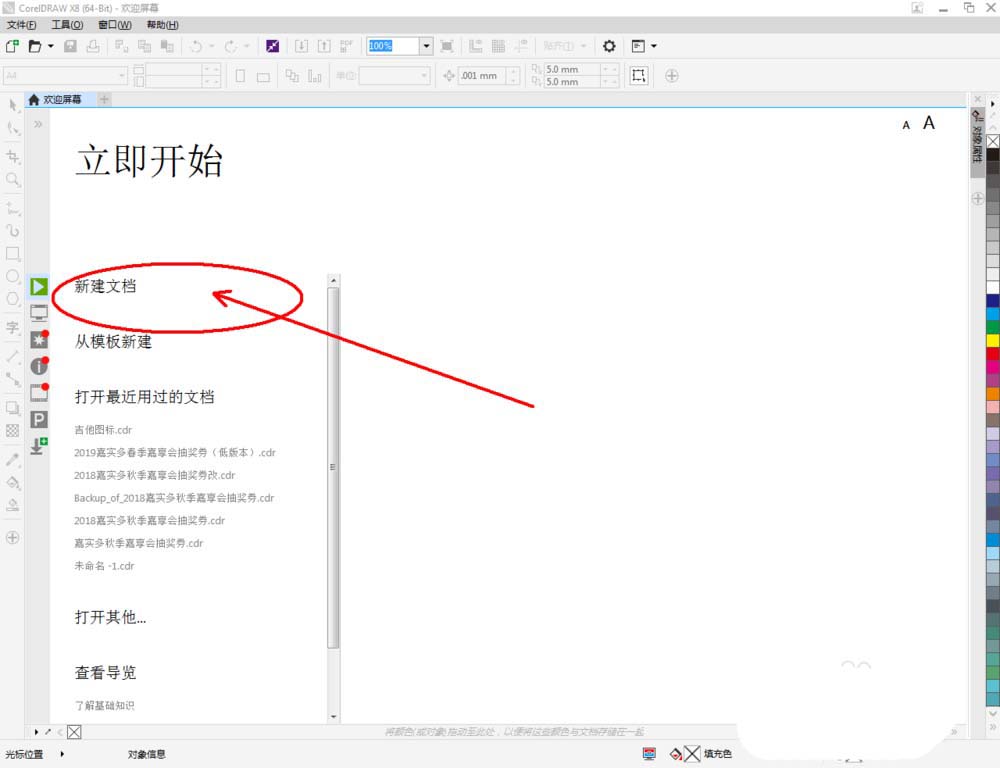Select the Zoom magnifier tool

13,180
